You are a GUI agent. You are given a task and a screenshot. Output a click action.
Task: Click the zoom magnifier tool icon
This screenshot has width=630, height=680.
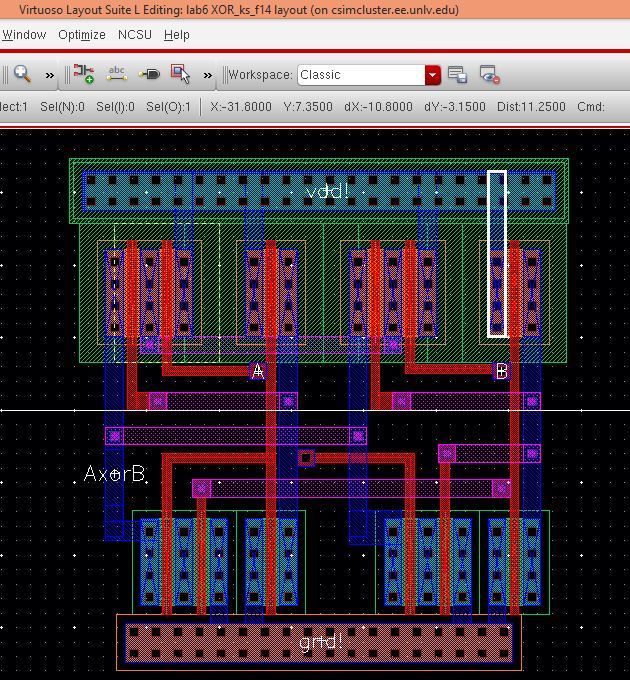coord(21,75)
